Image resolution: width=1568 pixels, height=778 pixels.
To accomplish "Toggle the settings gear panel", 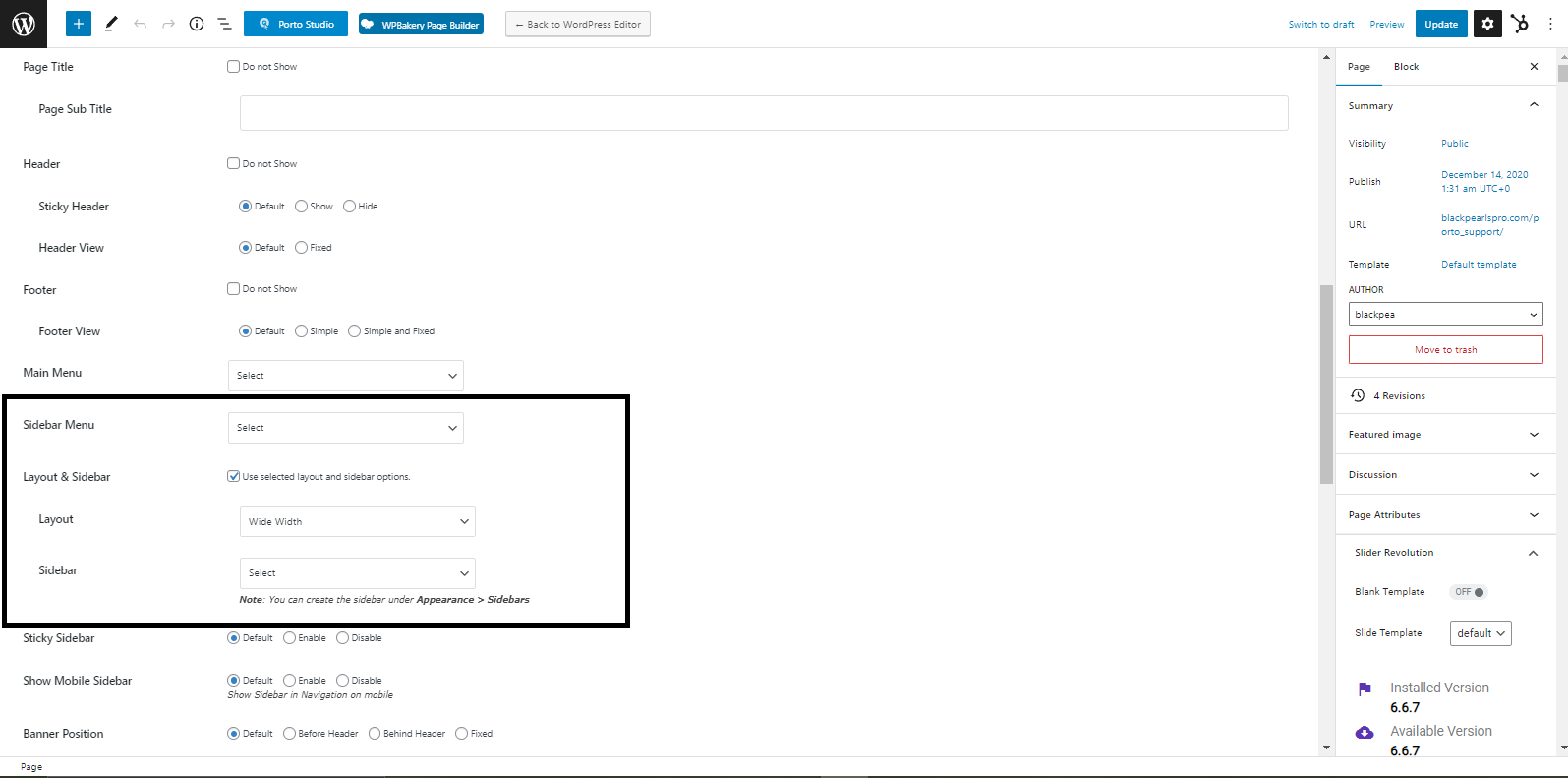I will pyautogui.click(x=1487, y=24).
